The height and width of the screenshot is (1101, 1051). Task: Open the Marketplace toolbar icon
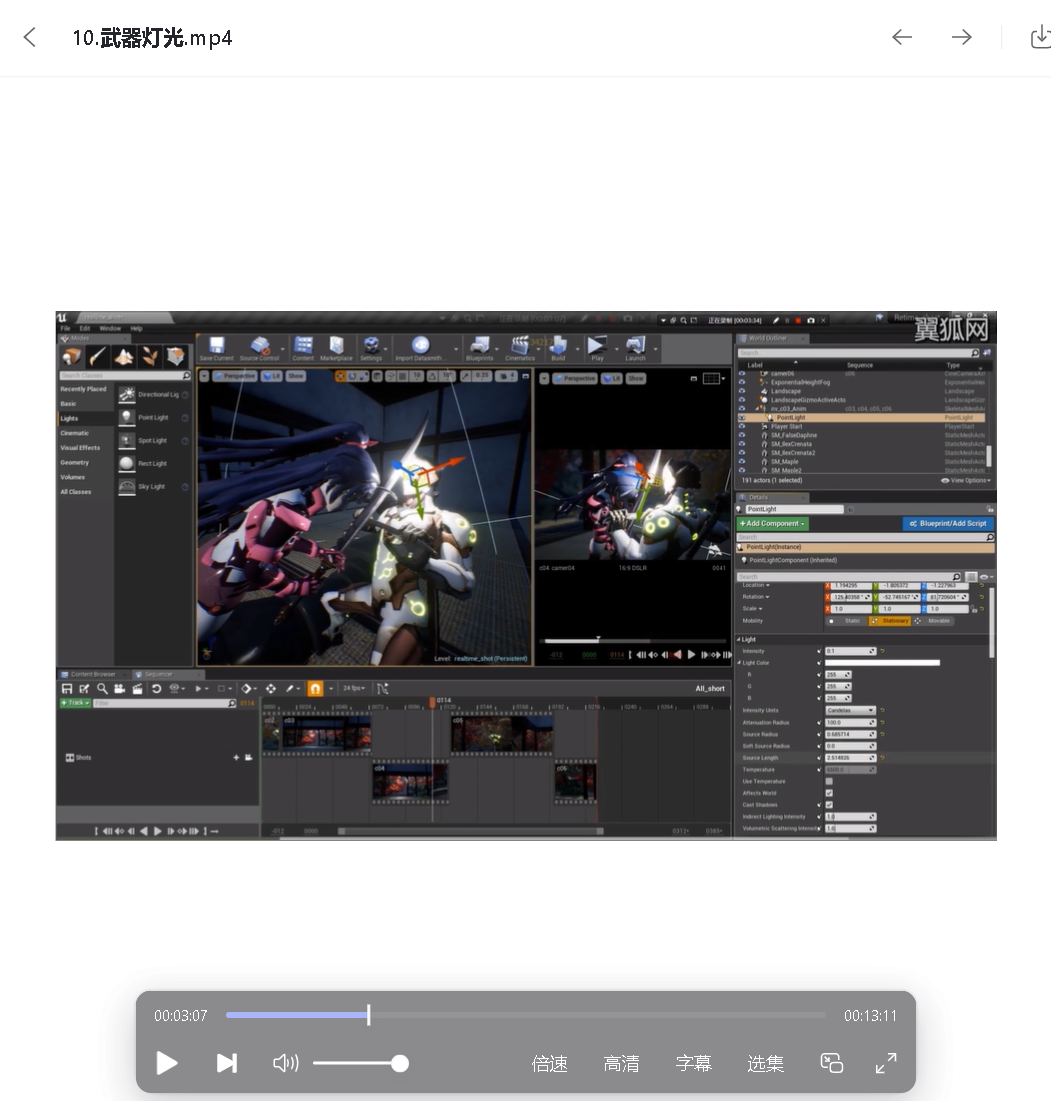[336, 348]
